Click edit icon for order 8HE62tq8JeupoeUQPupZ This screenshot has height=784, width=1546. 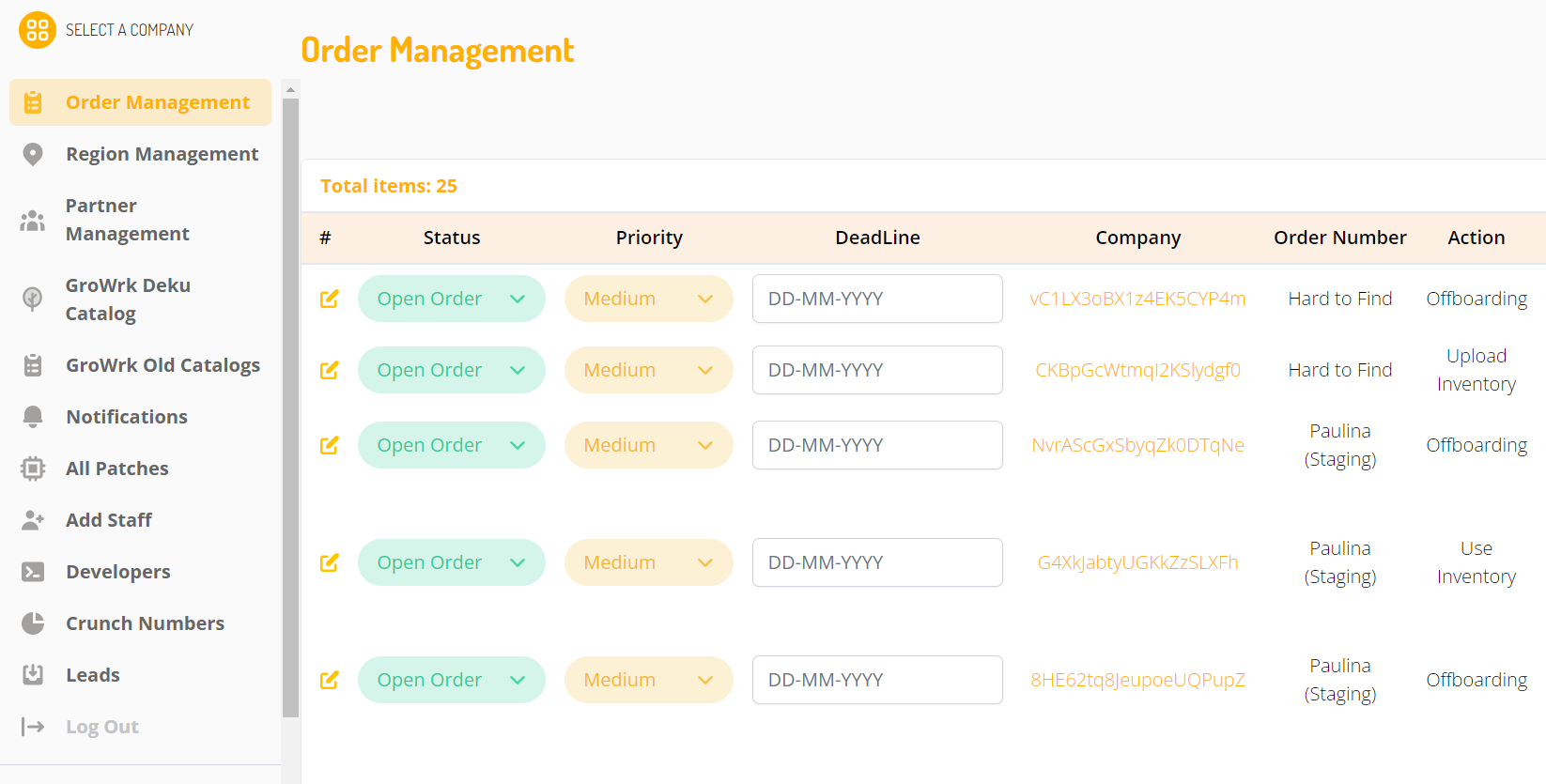click(329, 680)
